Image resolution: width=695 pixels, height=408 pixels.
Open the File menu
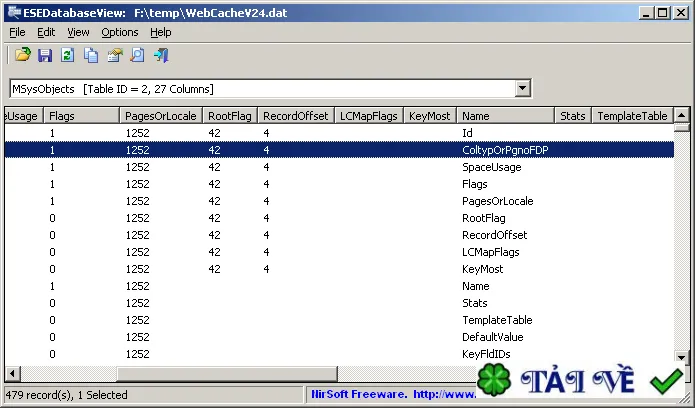pyautogui.click(x=17, y=32)
